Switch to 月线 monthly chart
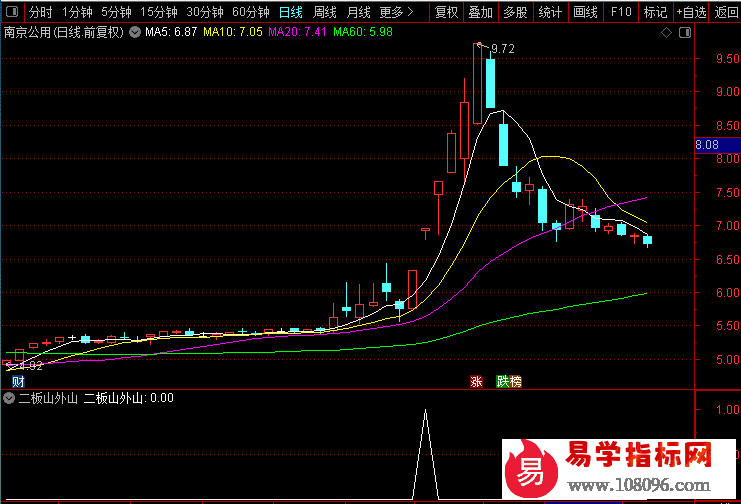The height and width of the screenshot is (504, 741). tap(358, 12)
